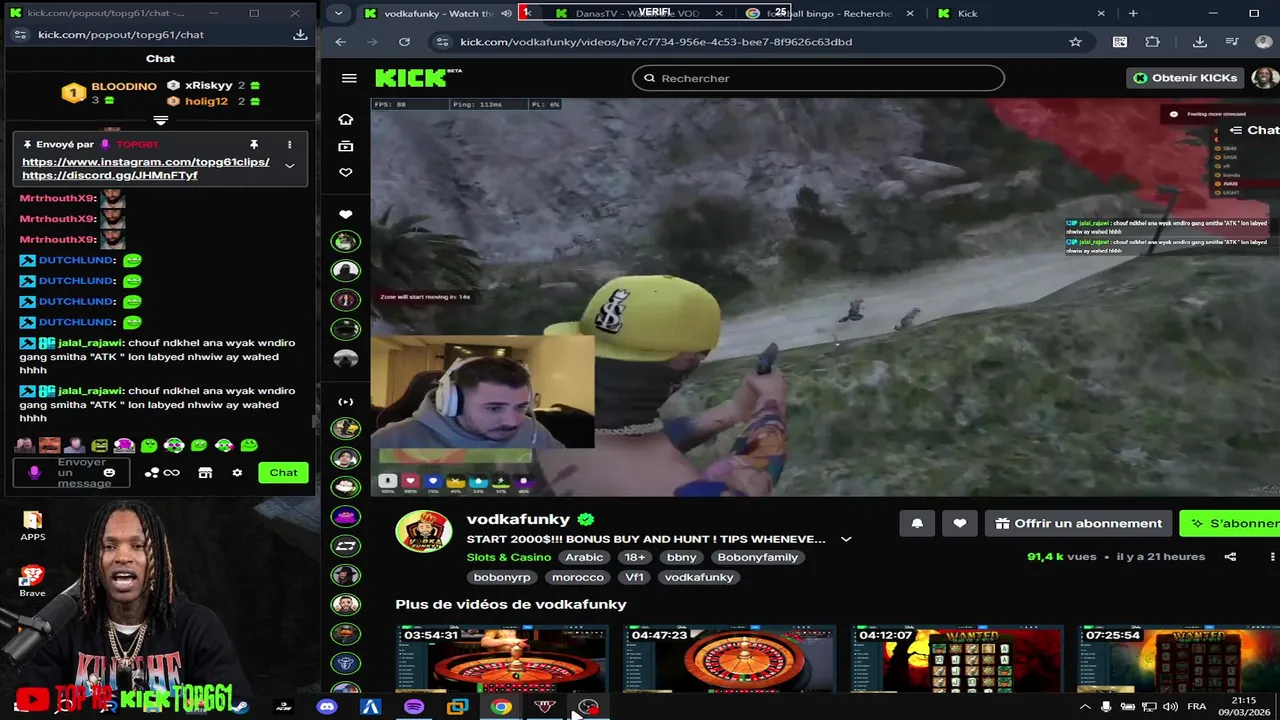The image size is (1280, 720).
Task: Click the purple microphone in chat input
Action: coord(34,473)
